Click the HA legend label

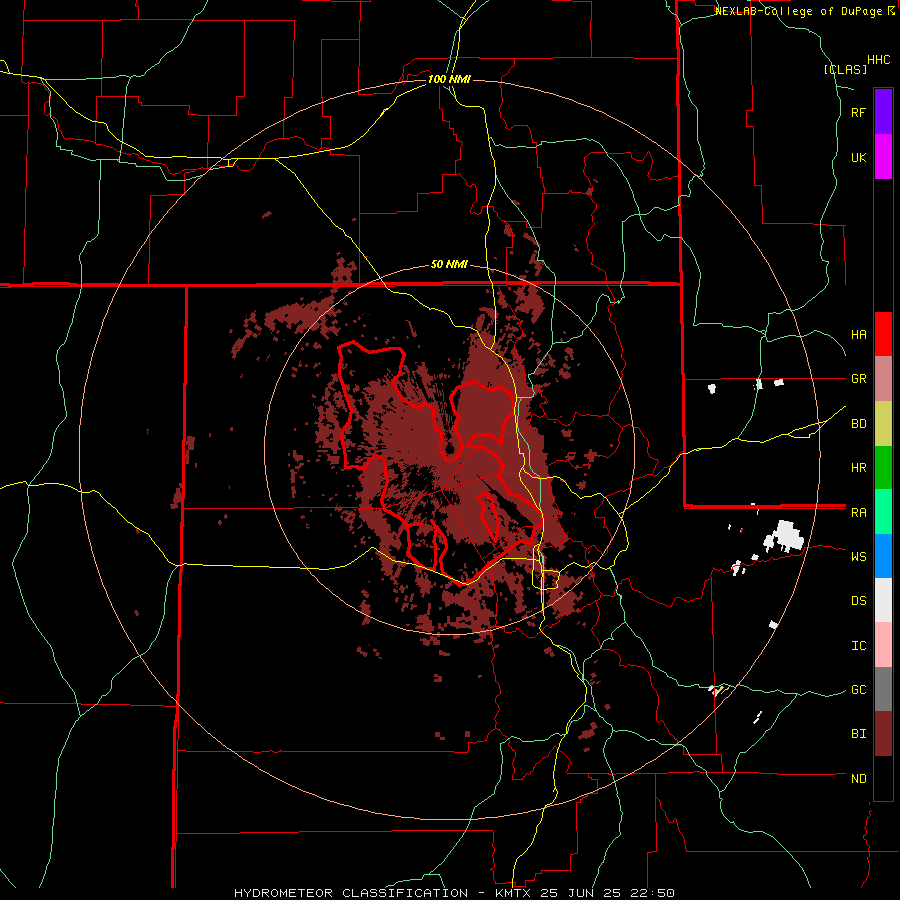pyautogui.click(x=858, y=335)
